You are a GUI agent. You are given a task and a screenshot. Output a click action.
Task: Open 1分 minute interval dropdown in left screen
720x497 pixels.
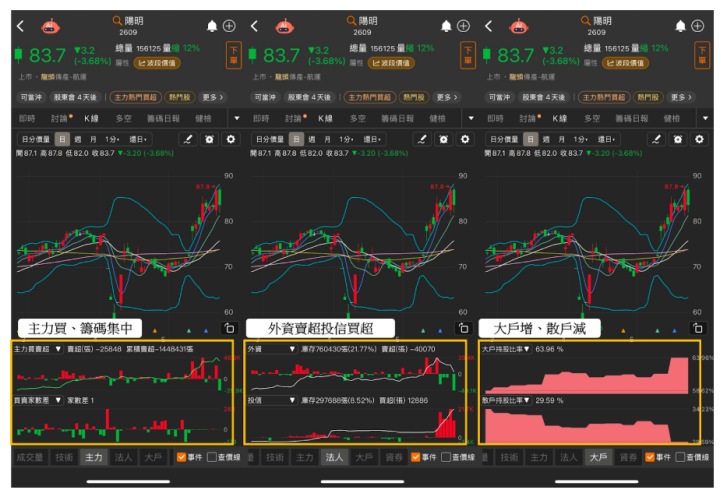pyautogui.click(x=112, y=139)
